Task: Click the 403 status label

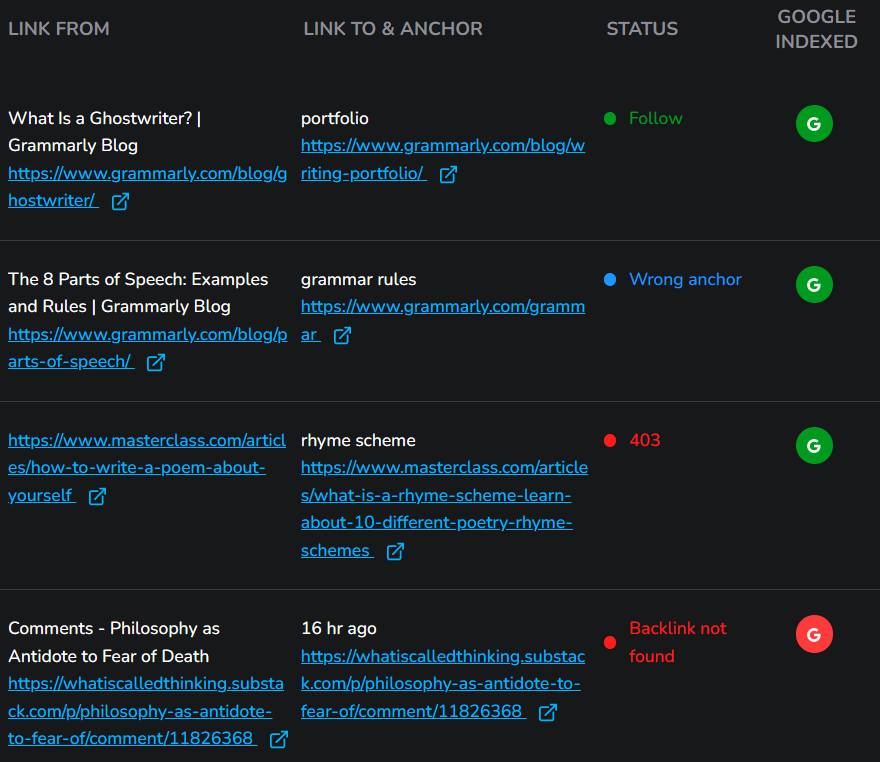Action: point(645,440)
